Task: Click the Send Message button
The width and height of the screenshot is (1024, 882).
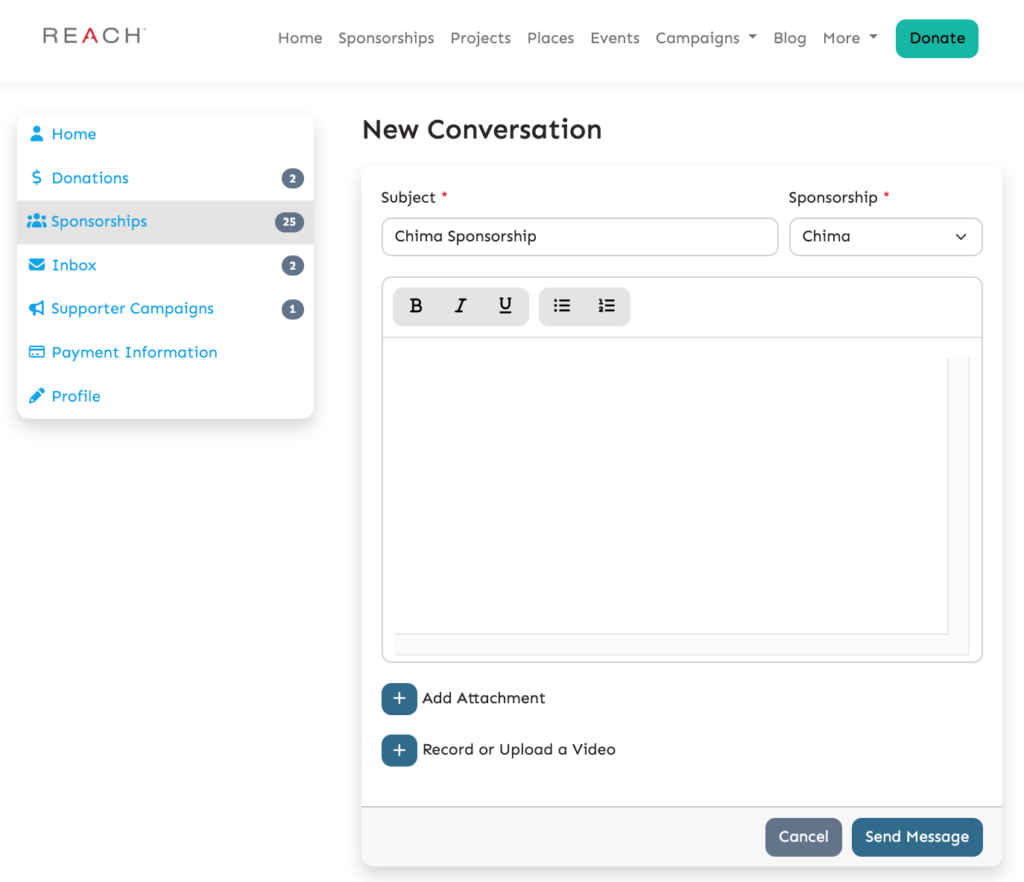Action: point(916,837)
